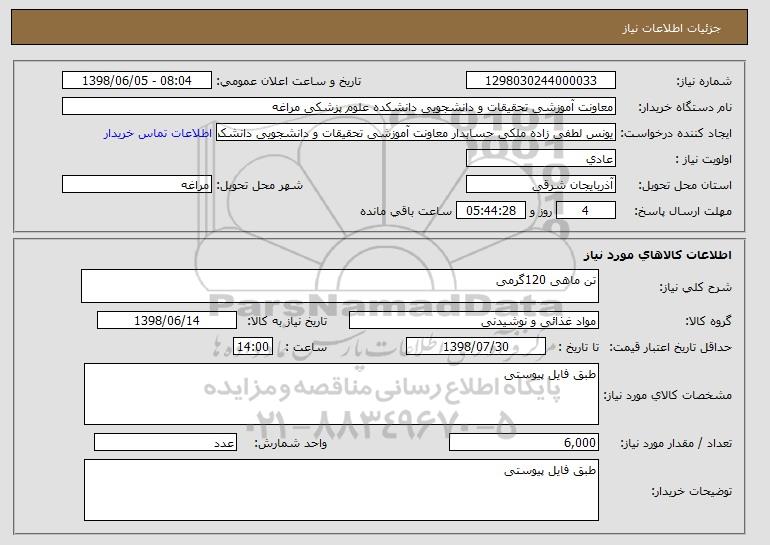Select the اولویت نیاز field عادی

(x=541, y=159)
